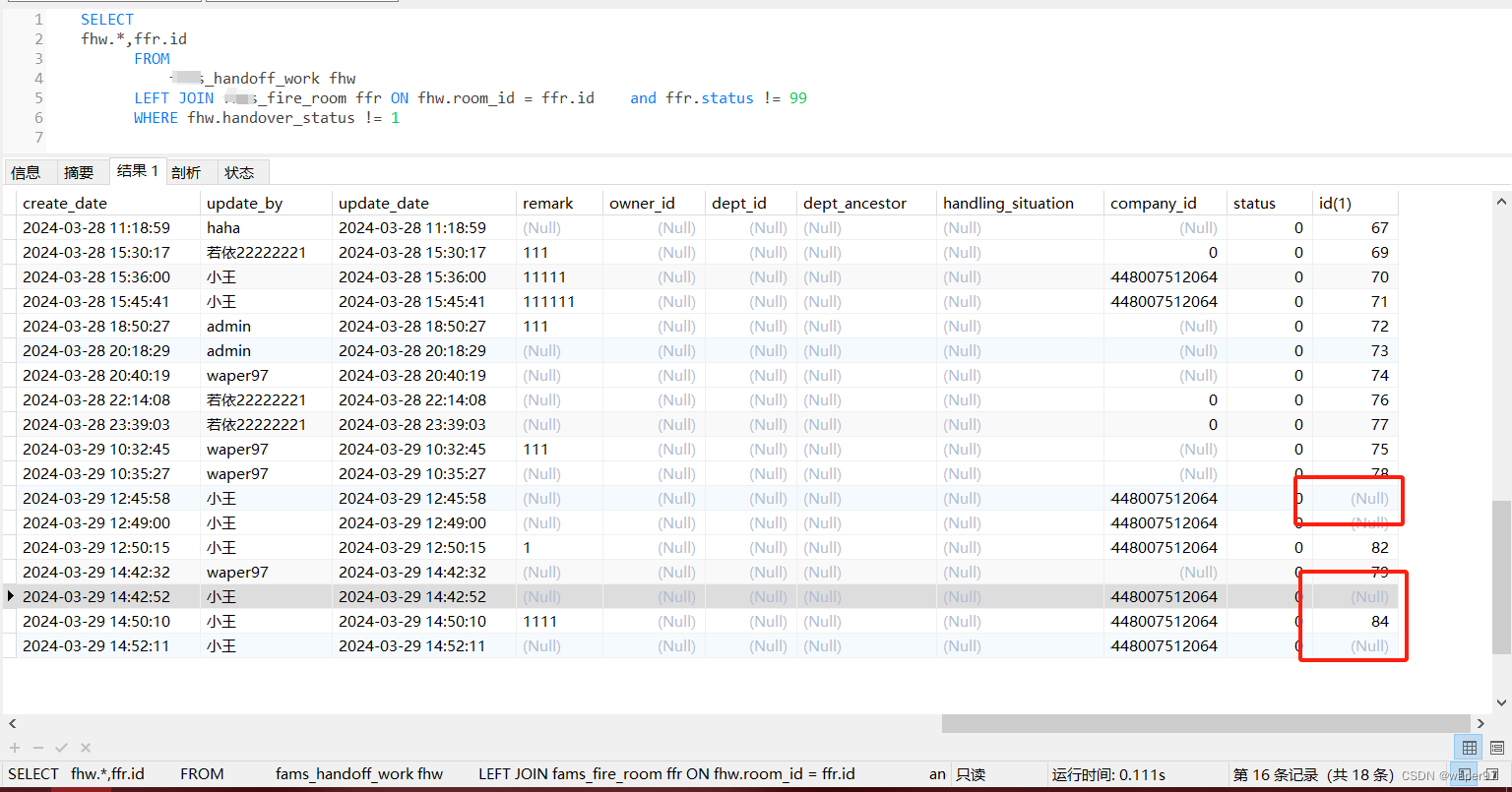Click the dept_id column header
This screenshot has height=792, width=1512.
(751, 203)
